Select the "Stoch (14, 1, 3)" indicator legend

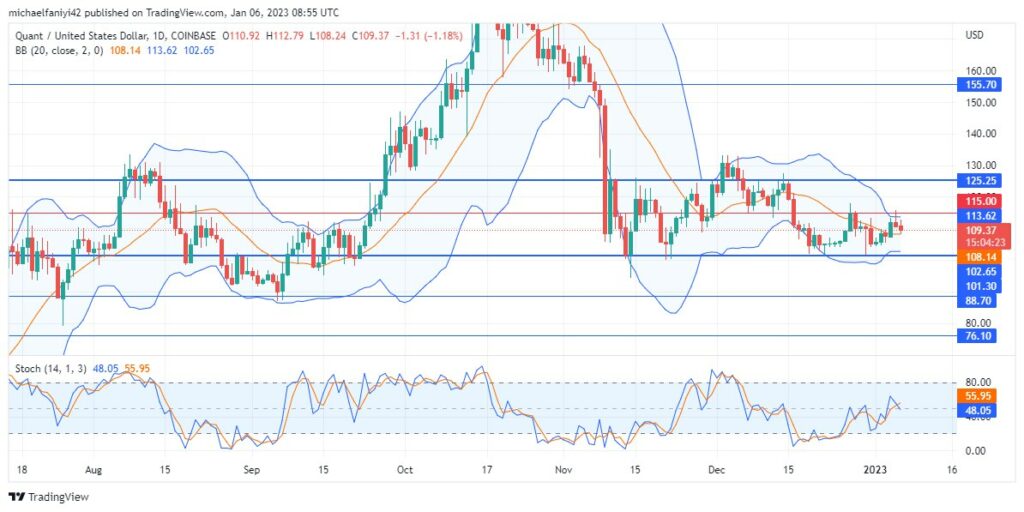52,368
